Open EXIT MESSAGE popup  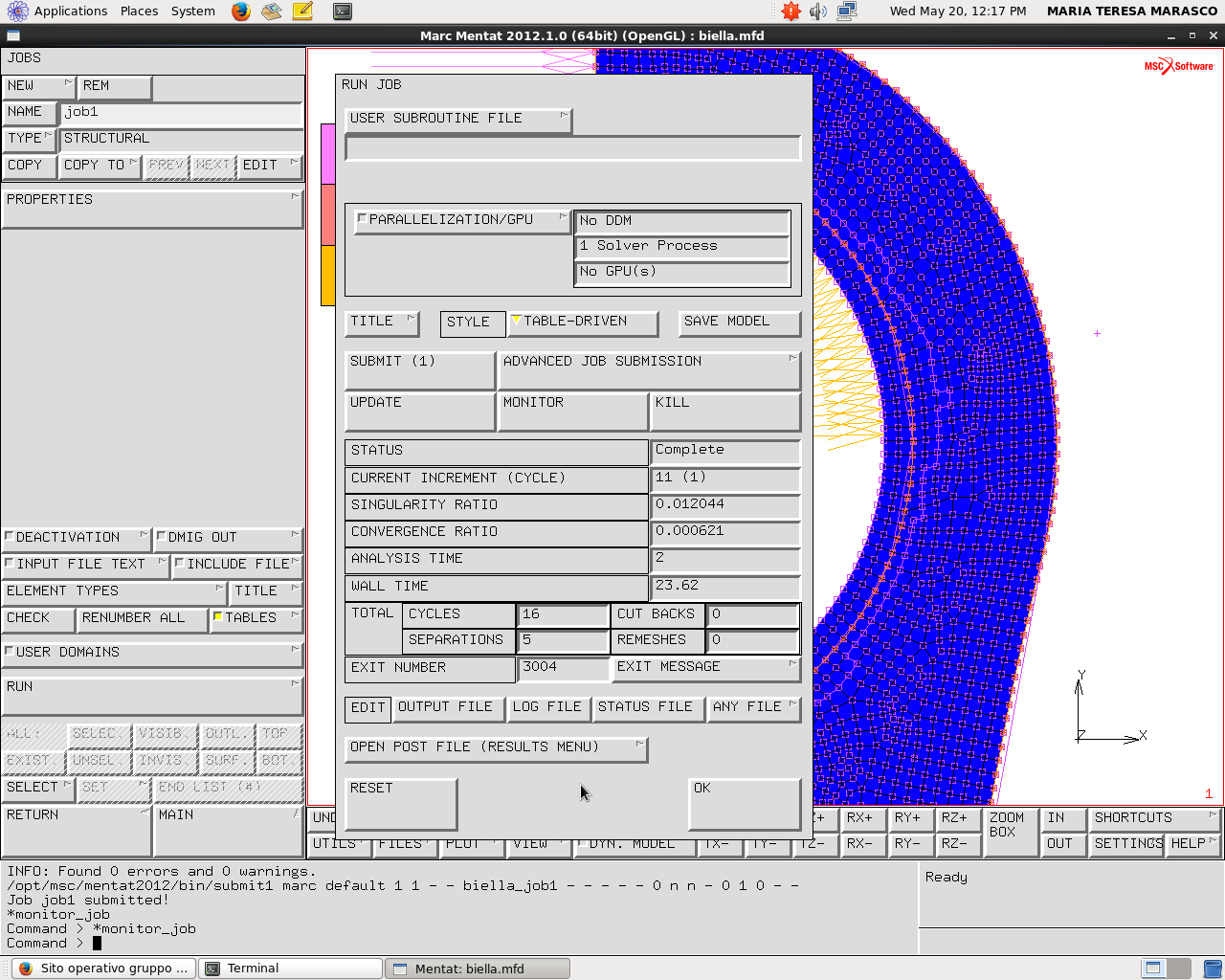(x=705, y=668)
